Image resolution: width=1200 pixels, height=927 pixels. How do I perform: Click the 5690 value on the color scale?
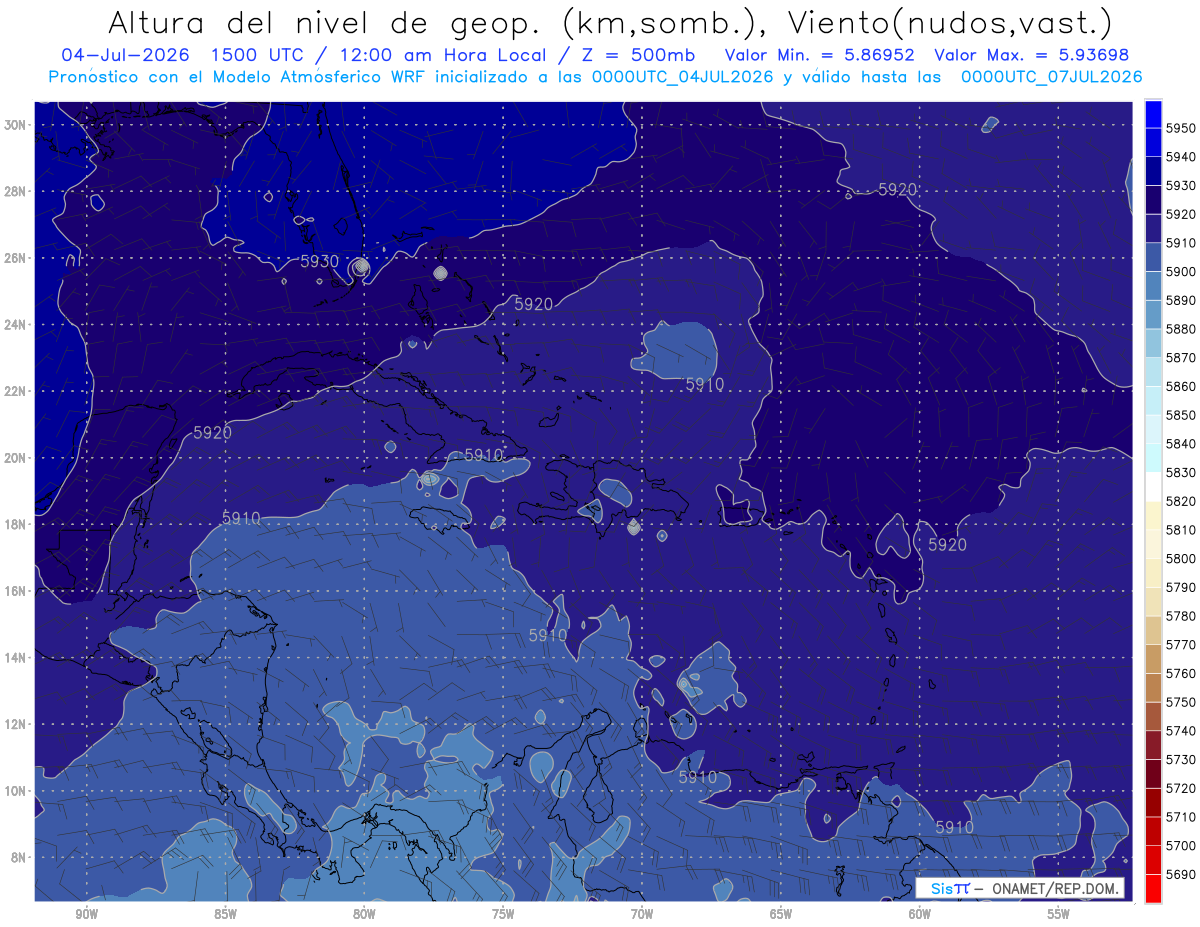point(1181,874)
